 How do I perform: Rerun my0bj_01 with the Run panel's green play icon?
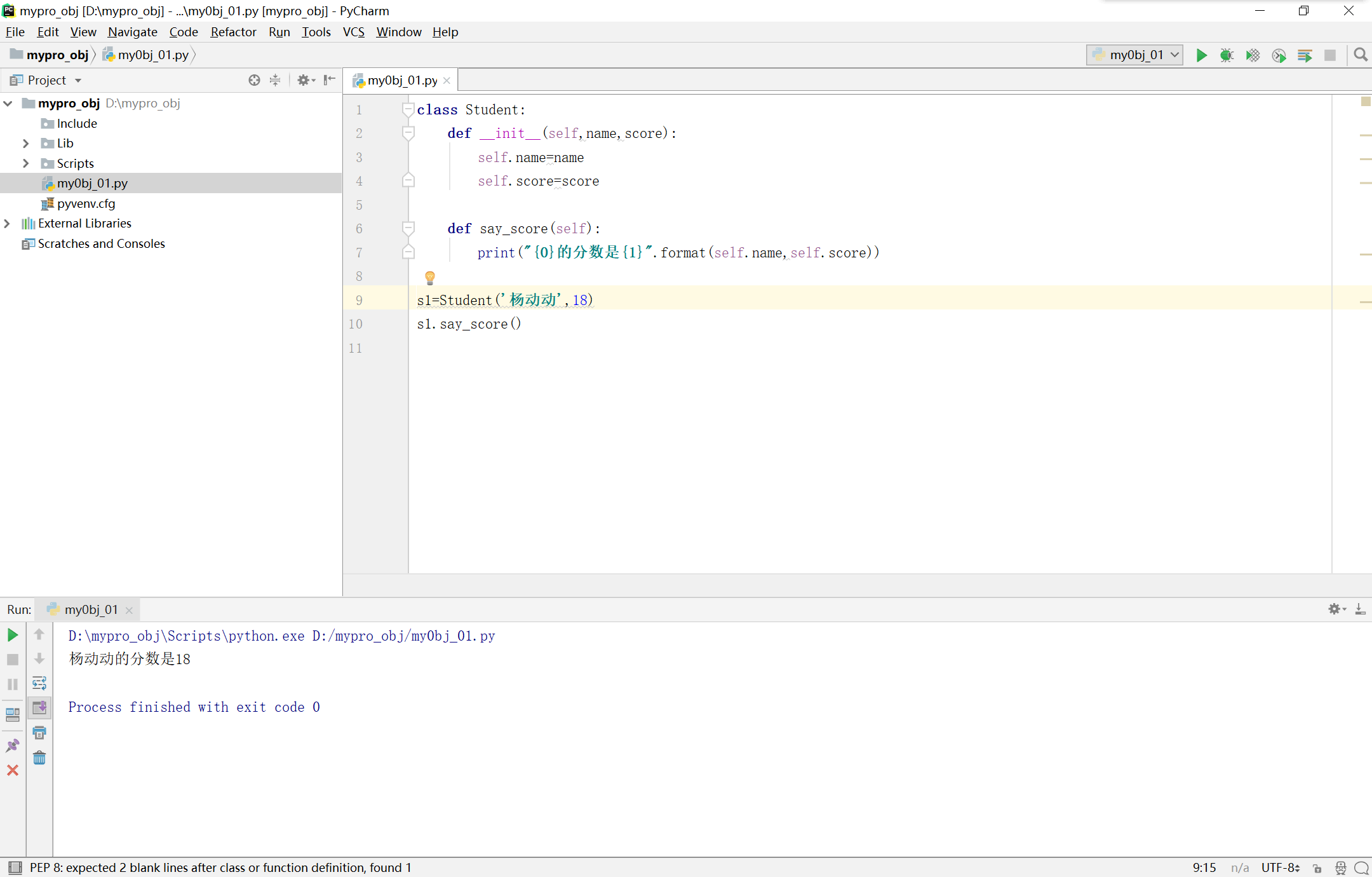(x=13, y=635)
